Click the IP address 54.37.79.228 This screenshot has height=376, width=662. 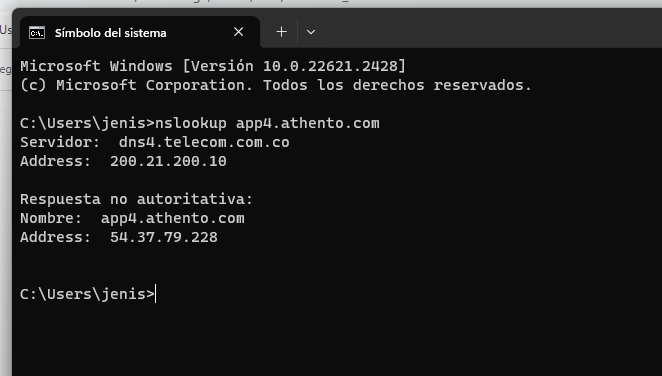(164, 237)
